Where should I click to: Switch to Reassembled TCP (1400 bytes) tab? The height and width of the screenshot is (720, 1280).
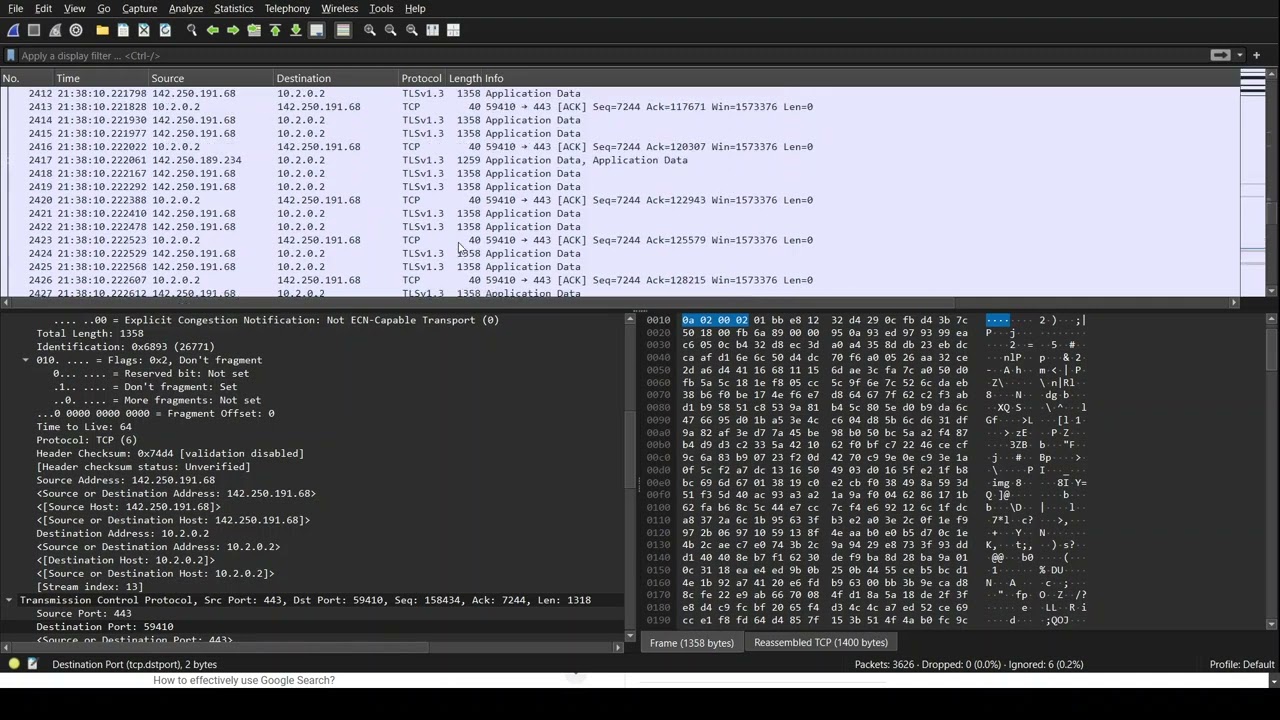pos(821,643)
